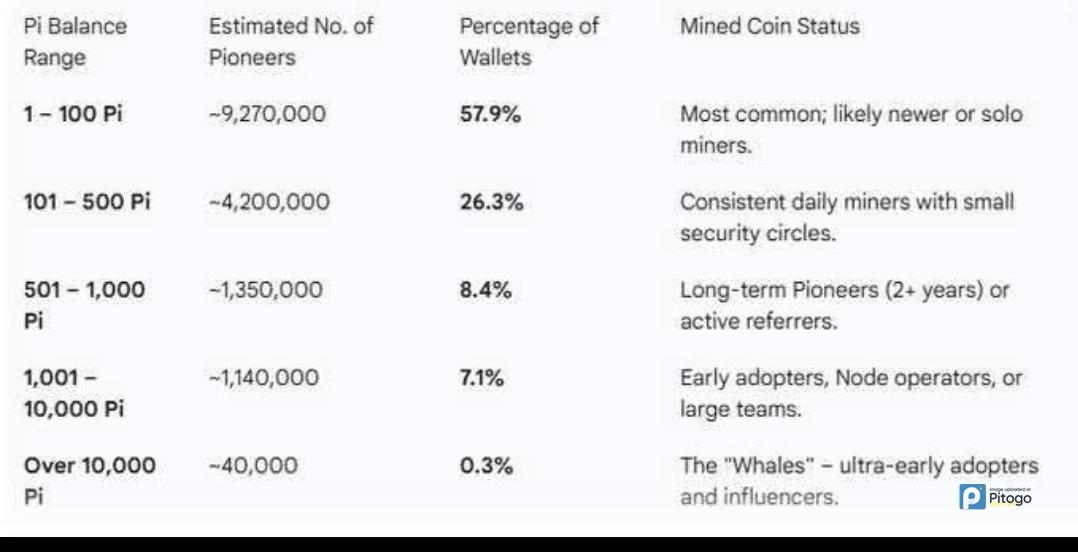Select the 'Estimated No. of Pioneers' header

pos(291,42)
